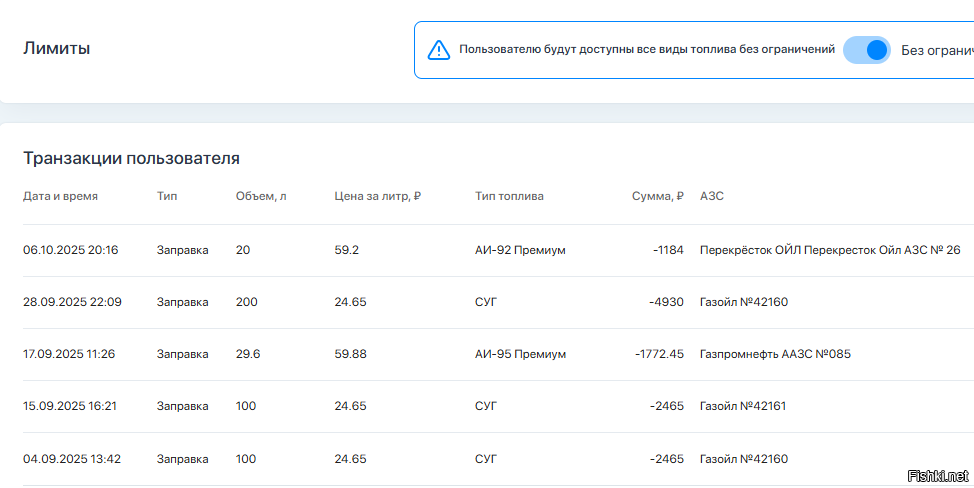Image resolution: width=974 pixels, height=488 pixels.
Task: Click the 'Газпромнефть ААЗС №085' station
Action: click(x=775, y=354)
